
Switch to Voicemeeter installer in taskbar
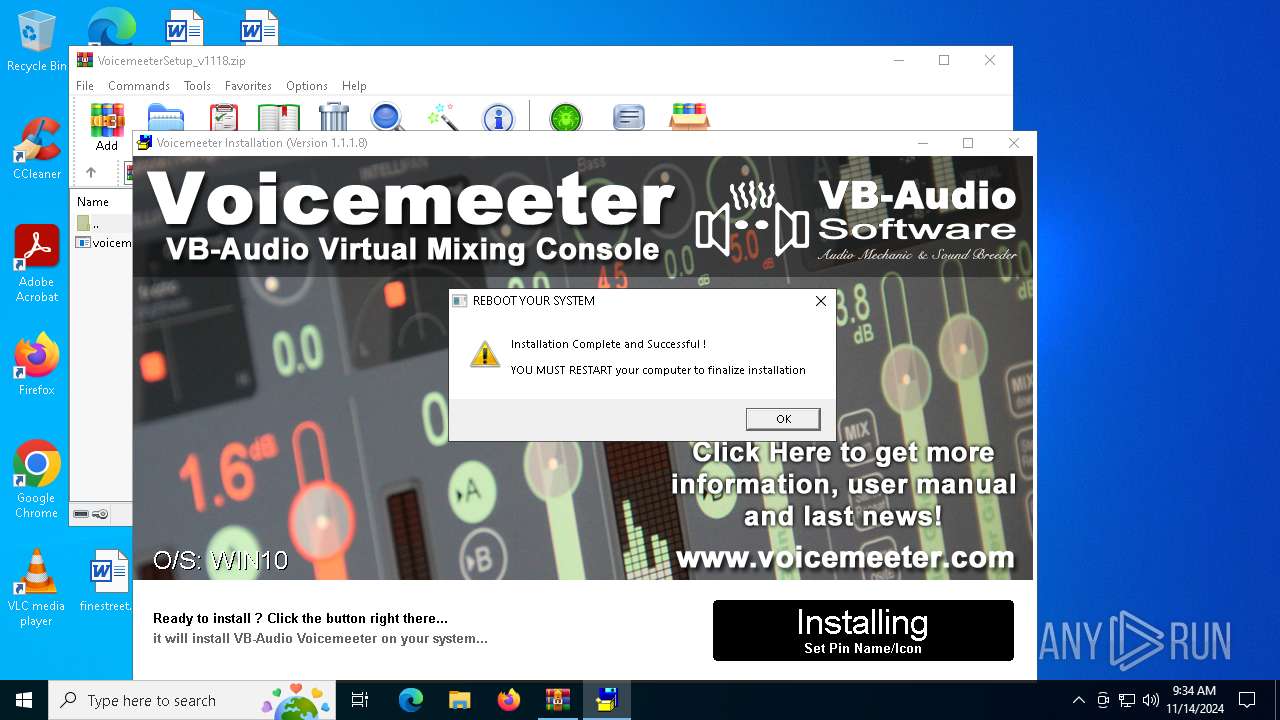(606, 700)
